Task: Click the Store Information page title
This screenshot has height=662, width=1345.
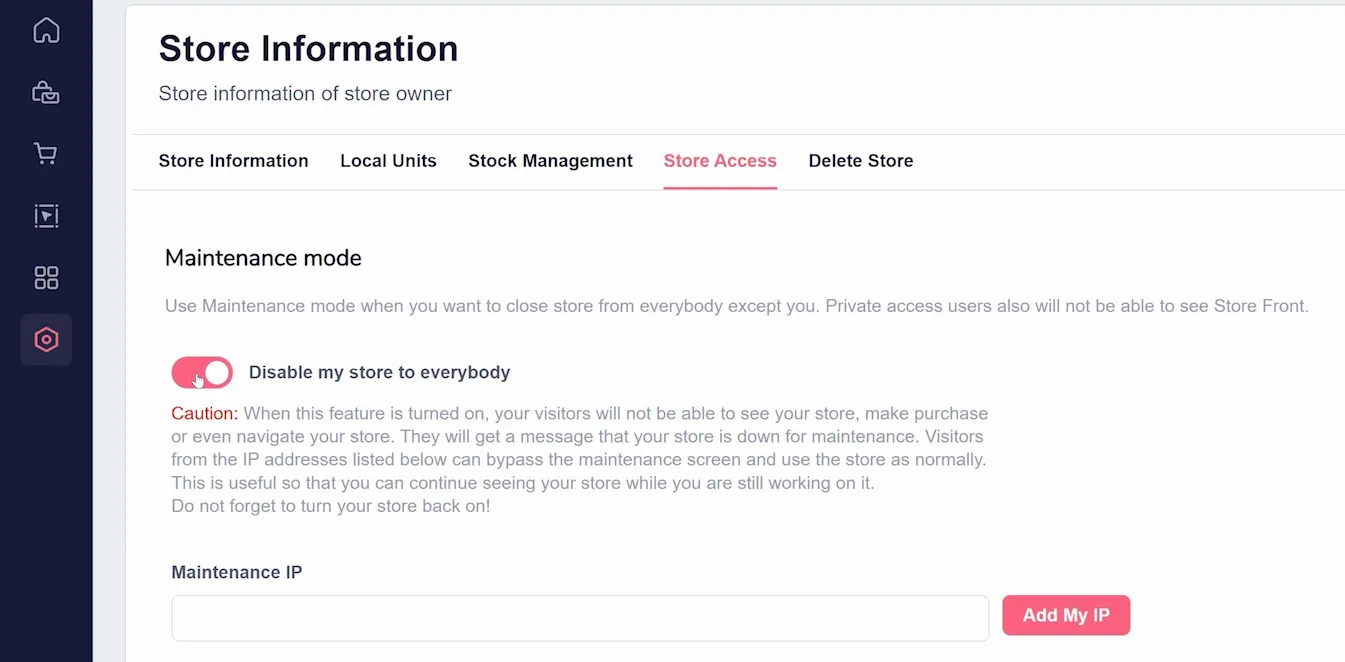Action: (308, 49)
